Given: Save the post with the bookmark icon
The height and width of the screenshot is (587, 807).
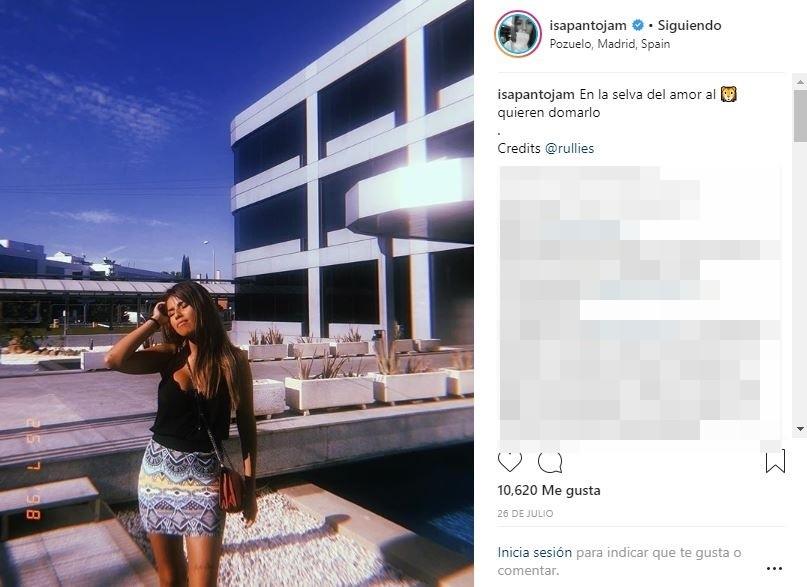Looking at the screenshot, I should (x=775, y=461).
